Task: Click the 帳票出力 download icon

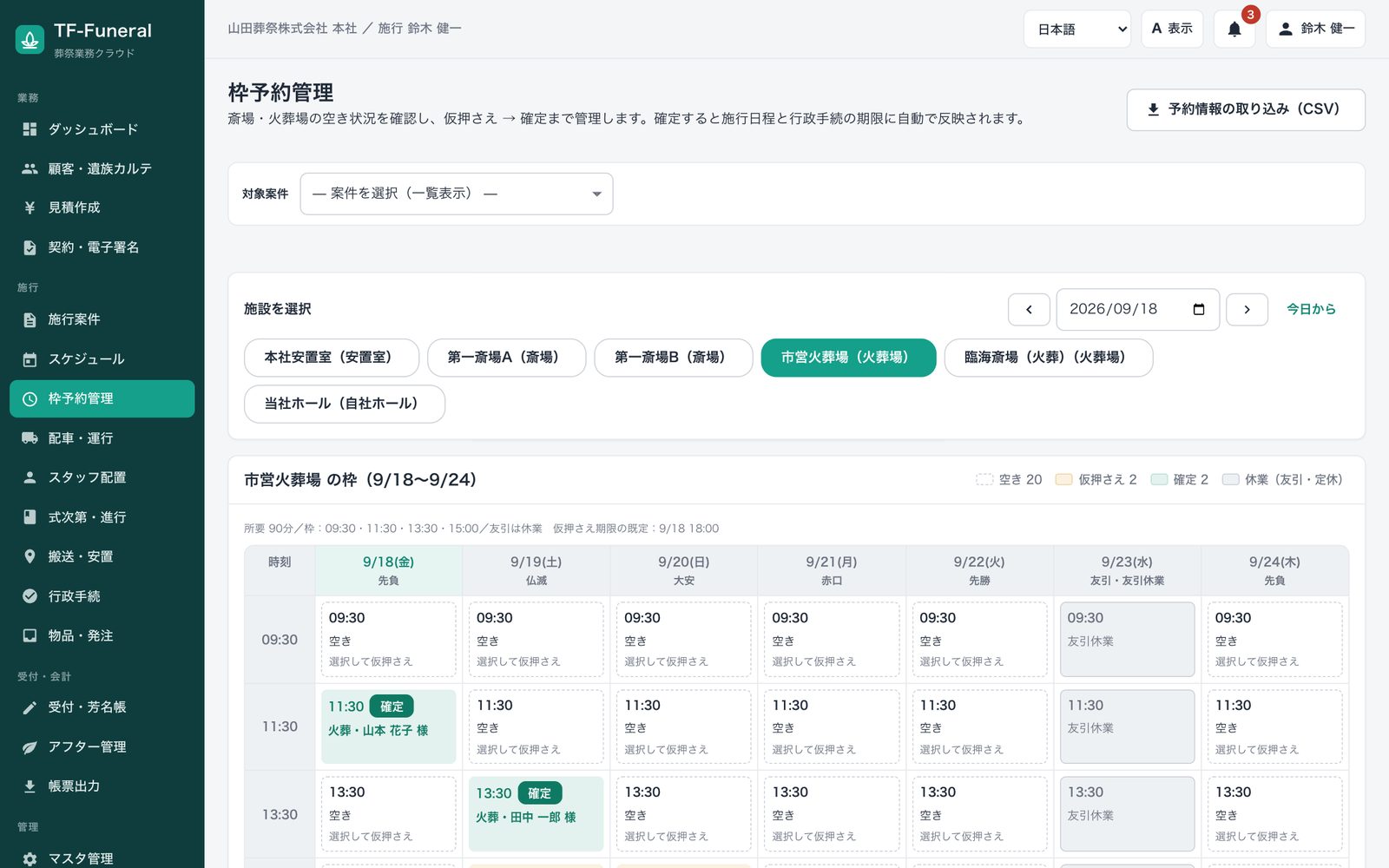Action: 30,786
